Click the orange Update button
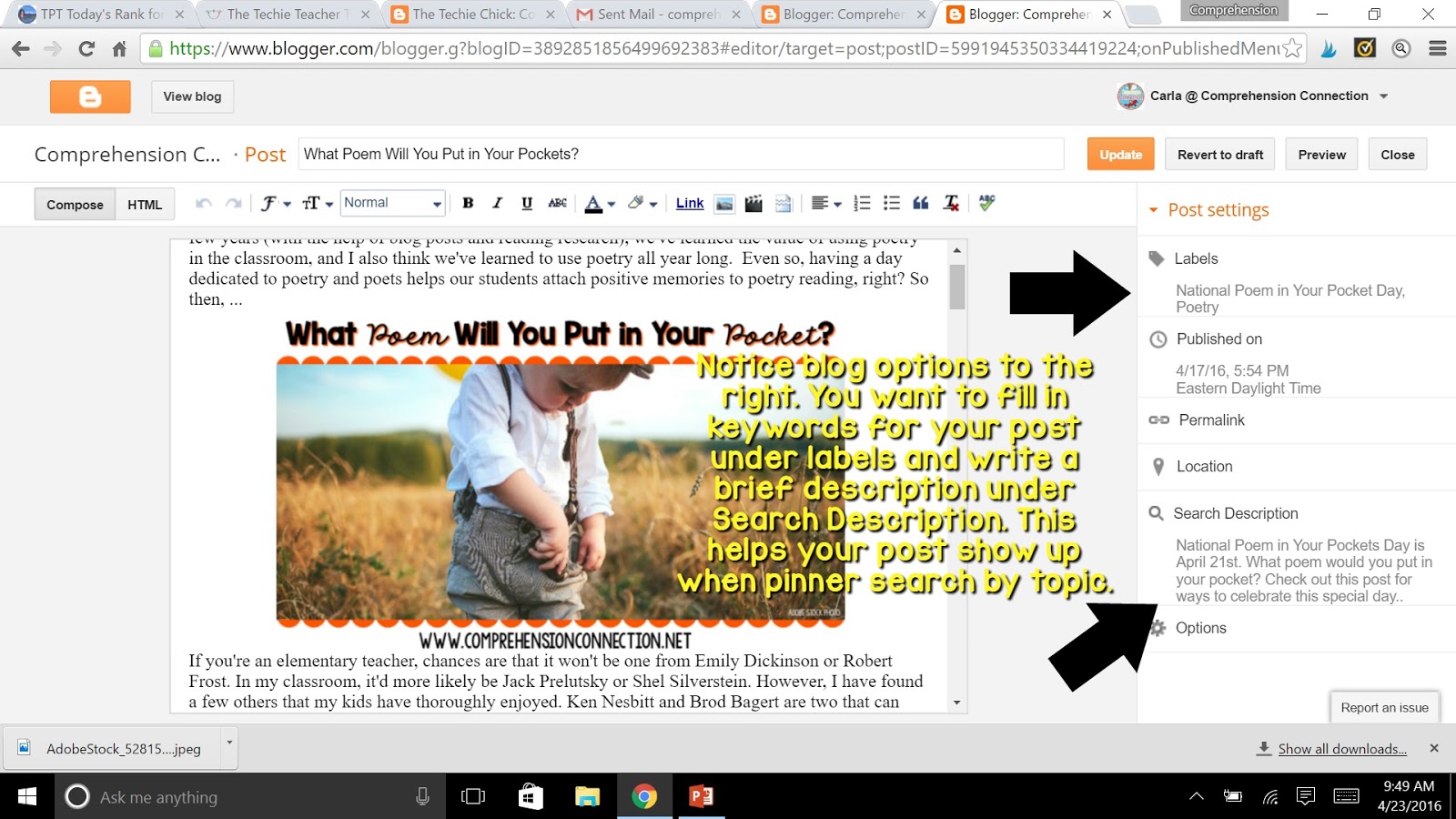 1121,155
